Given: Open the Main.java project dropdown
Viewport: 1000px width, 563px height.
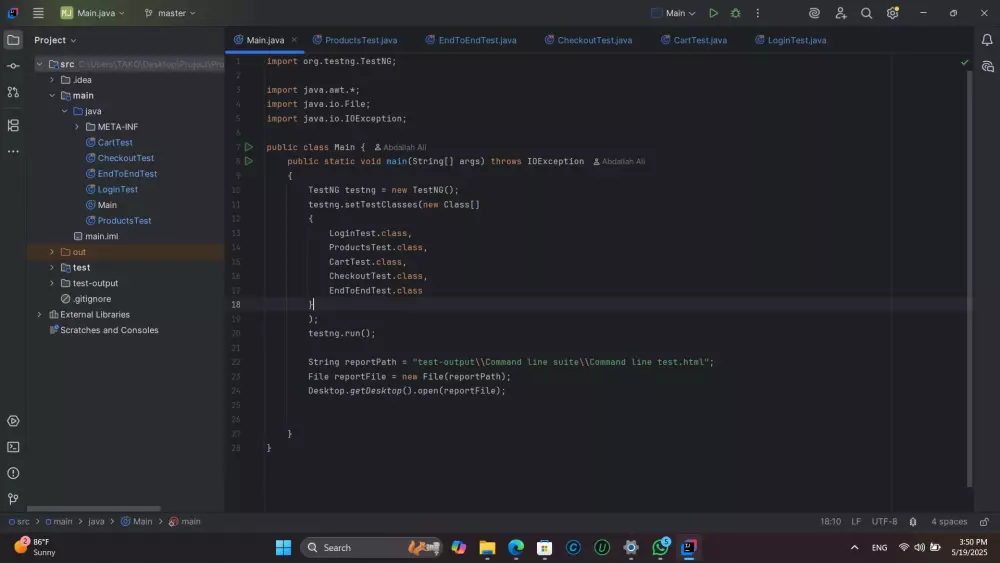Looking at the screenshot, I should (92, 13).
